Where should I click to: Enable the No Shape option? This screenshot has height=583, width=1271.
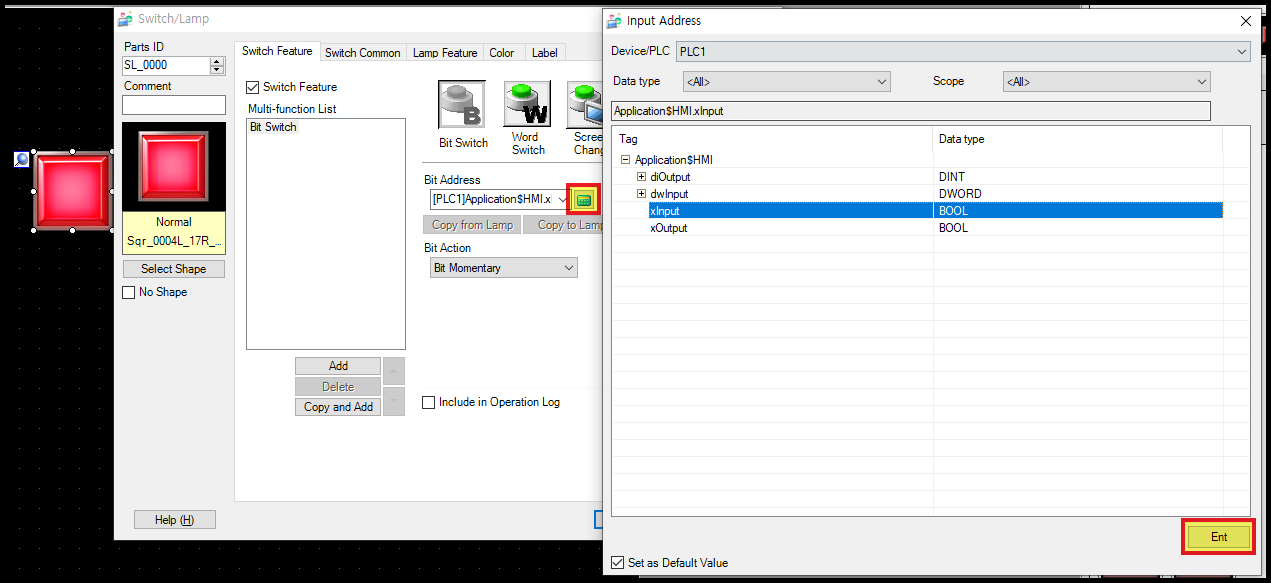coord(128,292)
